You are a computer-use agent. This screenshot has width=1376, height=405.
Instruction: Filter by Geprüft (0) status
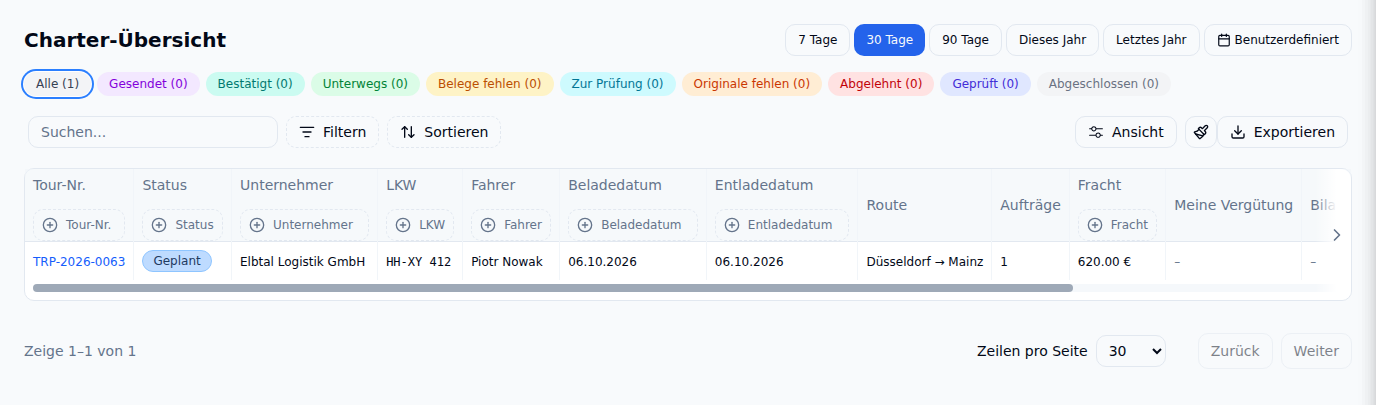coord(985,84)
